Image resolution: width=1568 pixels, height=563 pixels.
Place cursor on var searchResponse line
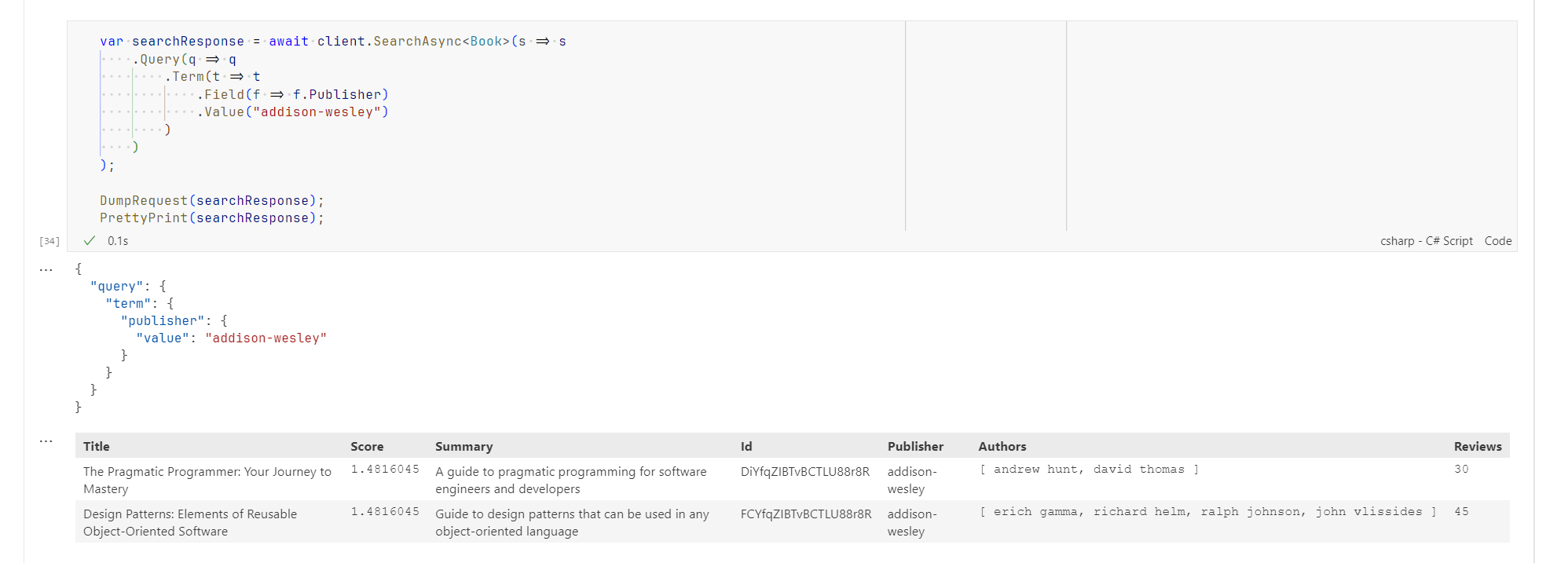click(x=332, y=41)
